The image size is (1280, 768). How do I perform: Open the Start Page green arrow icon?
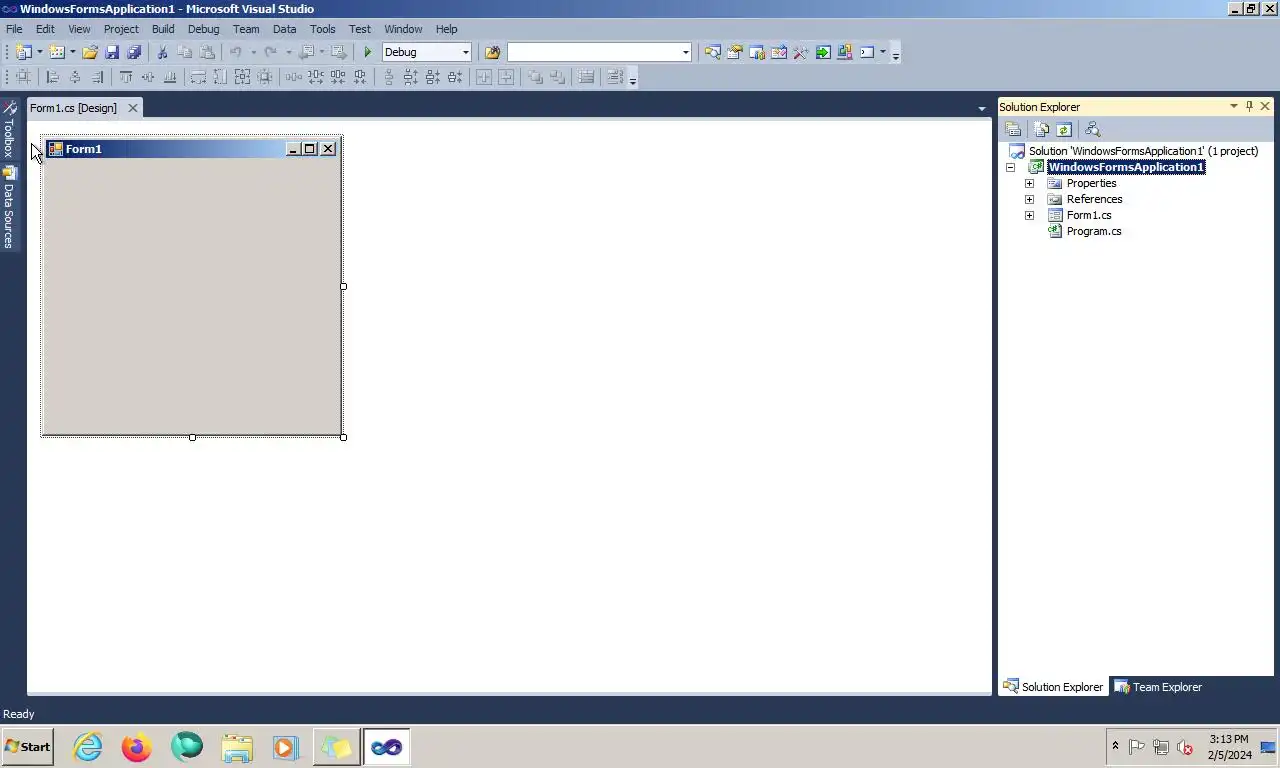(822, 52)
